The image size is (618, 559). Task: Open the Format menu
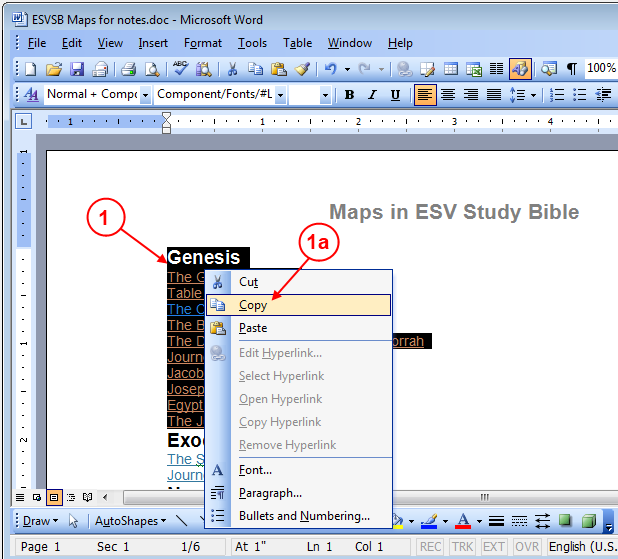pyautogui.click(x=203, y=43)
